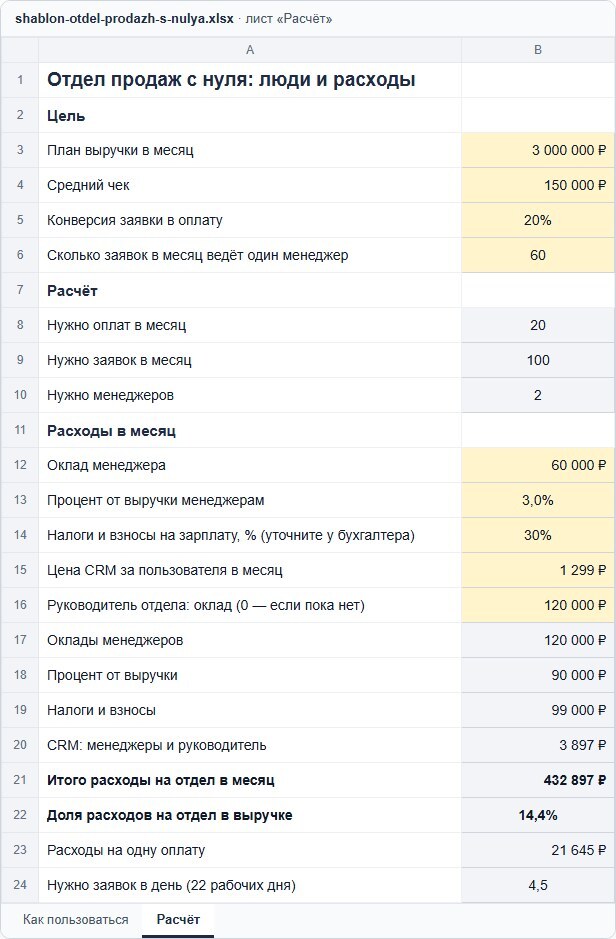Select row 21 header number
Viewport: 616px width, 939px height.
click(20, 781)
